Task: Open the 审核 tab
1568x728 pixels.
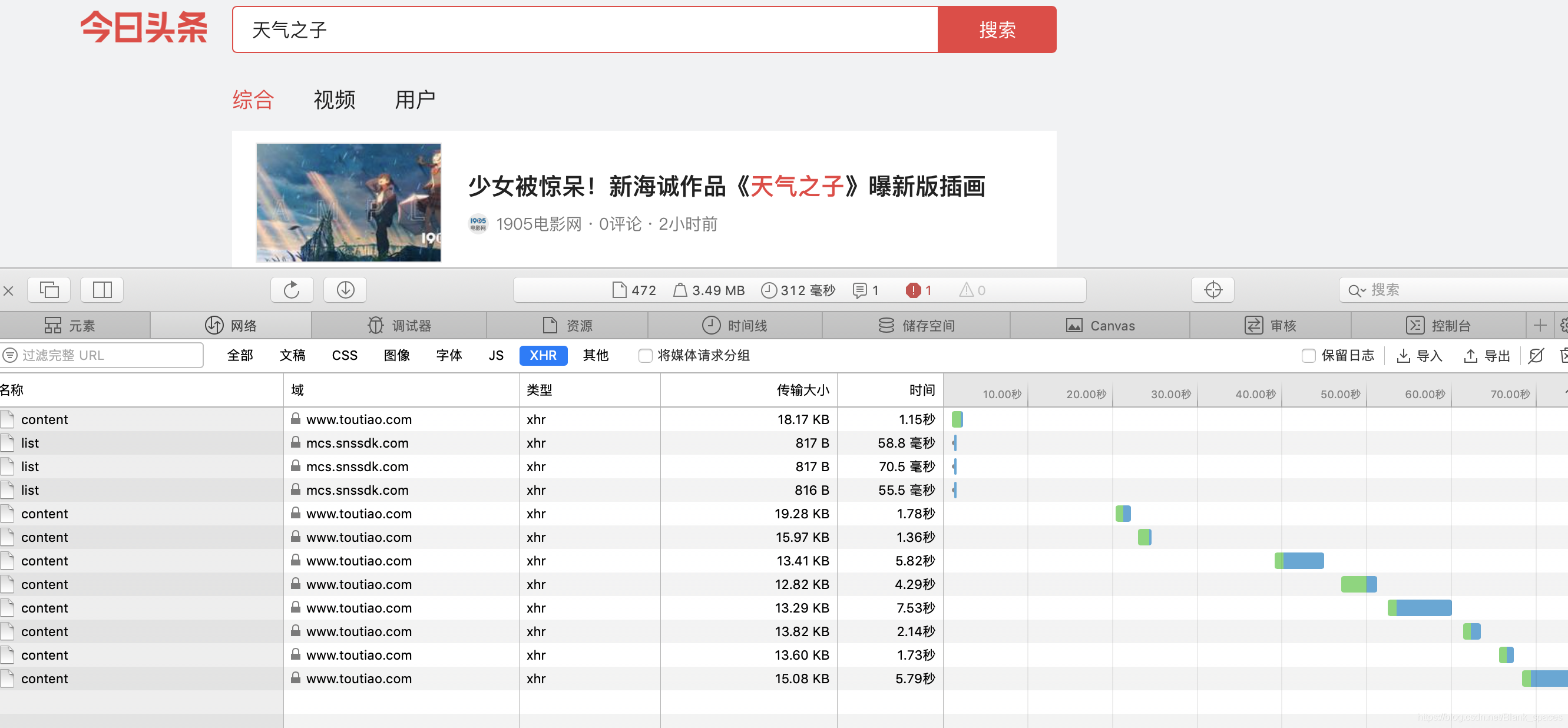Action: click(1271, 326)
